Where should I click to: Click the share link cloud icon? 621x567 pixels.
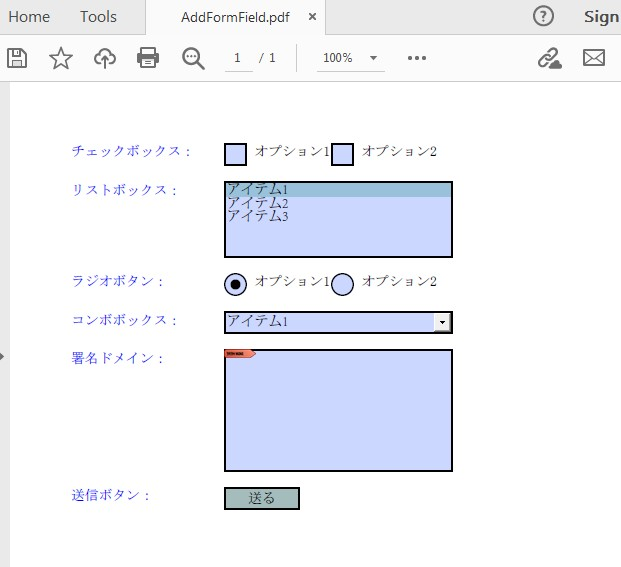[x=550, y=58]
